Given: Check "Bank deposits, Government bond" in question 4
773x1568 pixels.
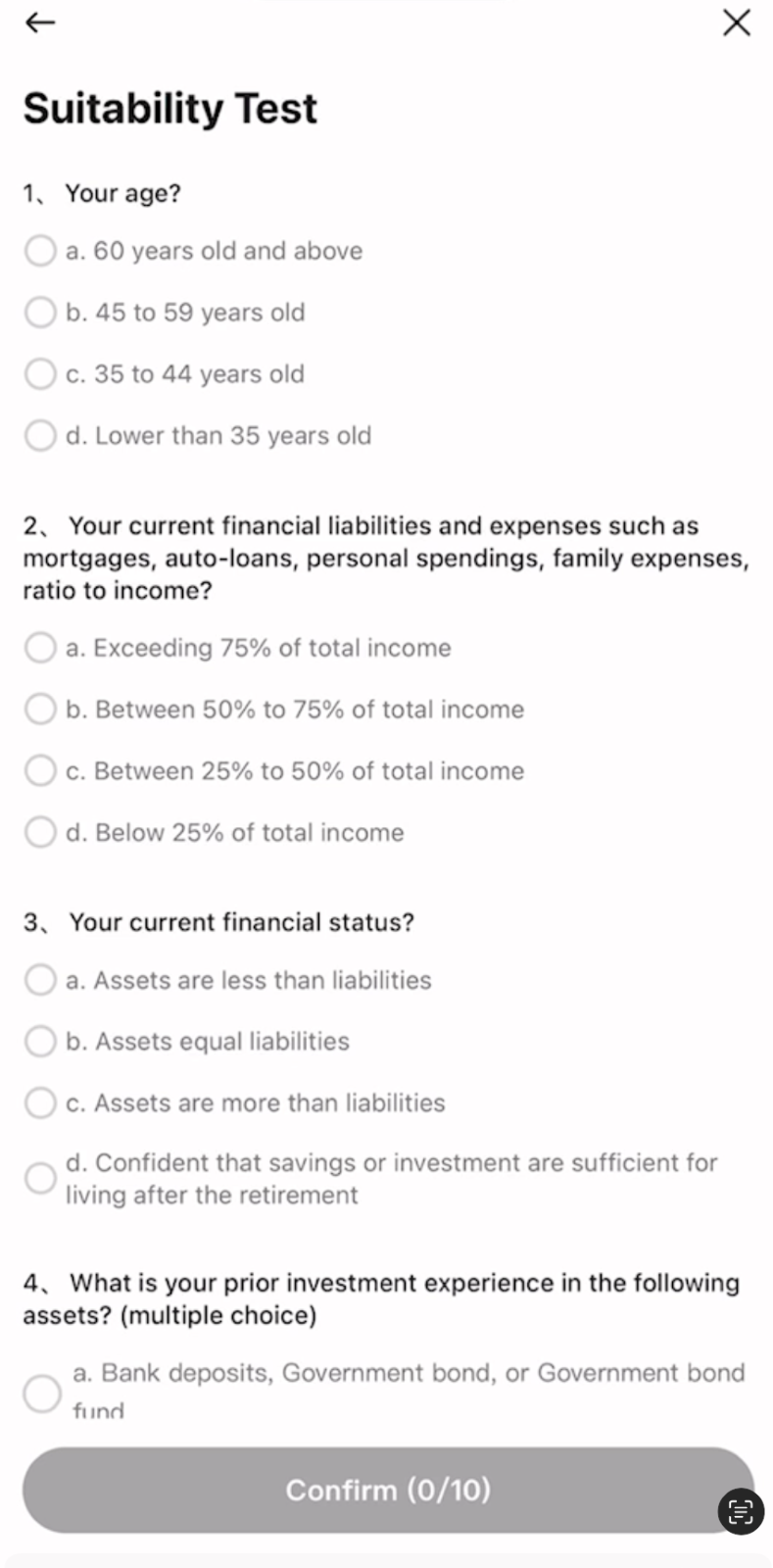Looking at the screenshot, I should (42, 1394).
